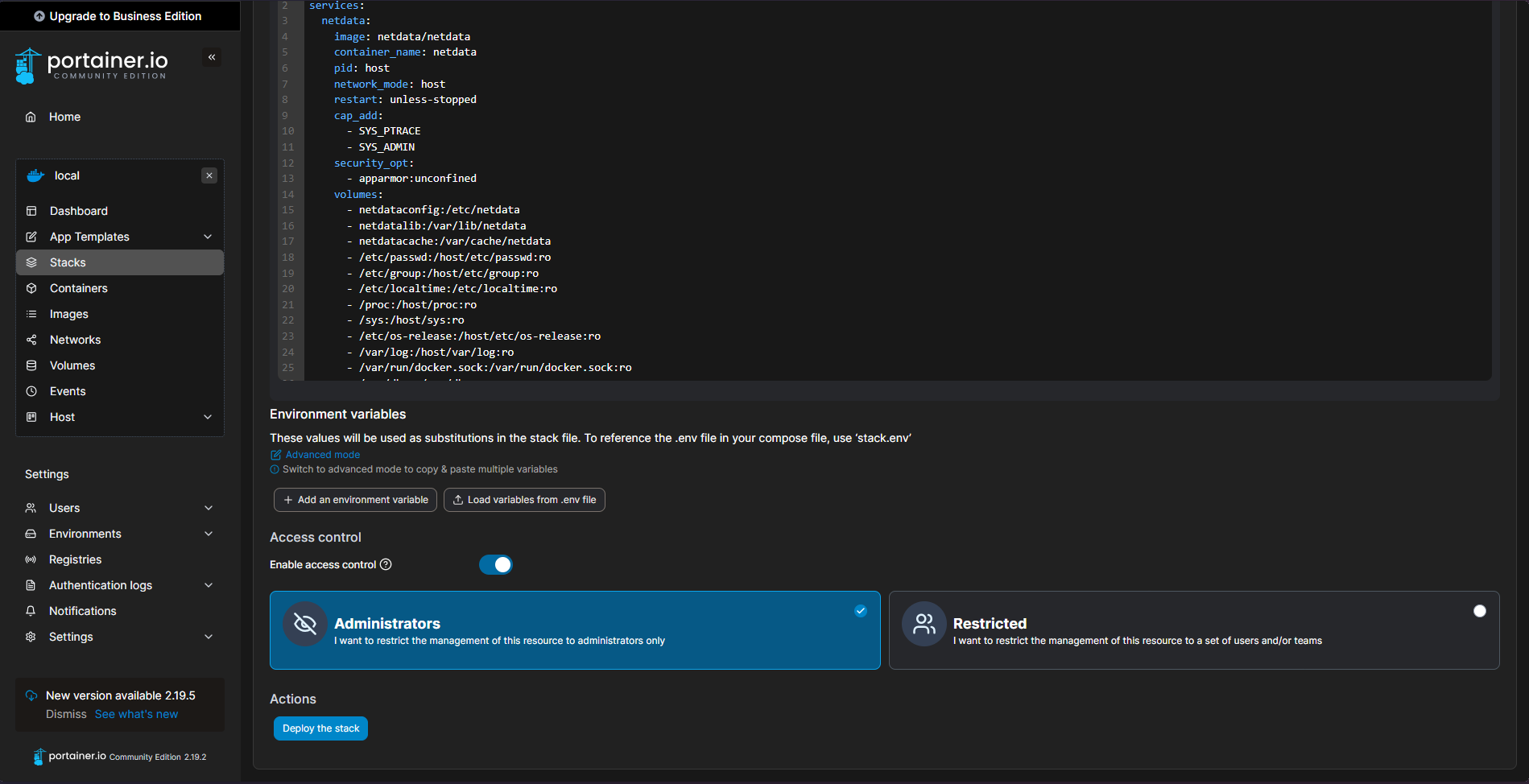Open Containers via its box icon
Viewport: 1529px width, 784px height.
[x=32, y=287]
